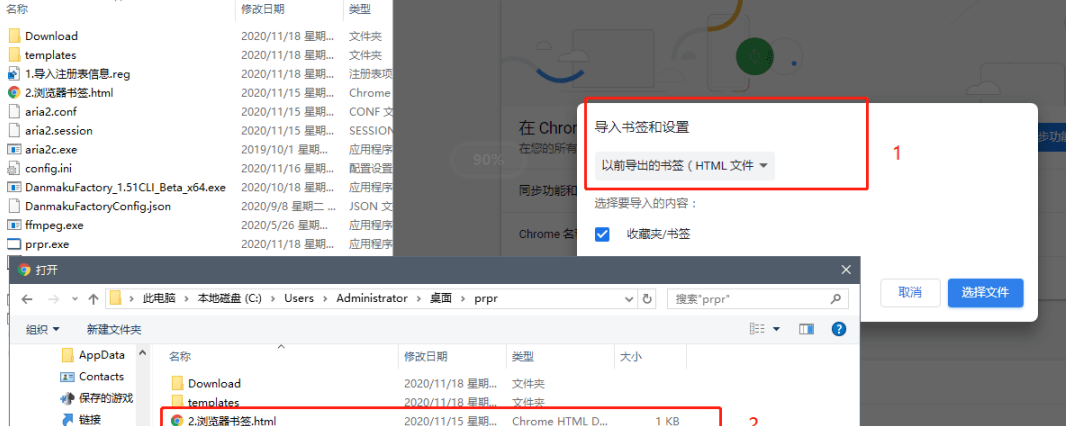The image size is (1066, 426).
Task: Select 2.浏览器书签.html in the Open dialog
Action: pos(232,421)
